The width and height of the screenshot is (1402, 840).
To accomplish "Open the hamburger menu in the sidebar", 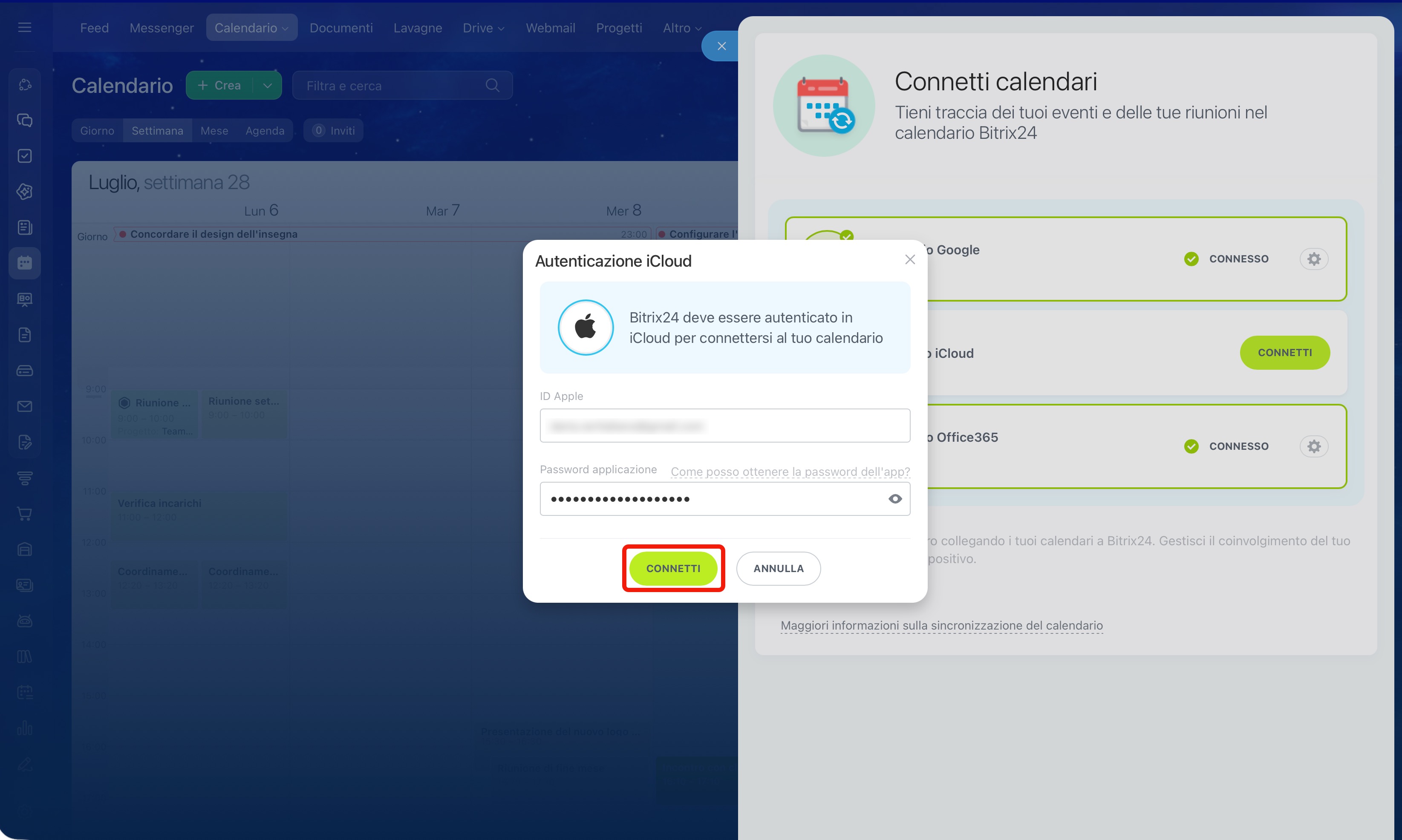I will 24,27.
